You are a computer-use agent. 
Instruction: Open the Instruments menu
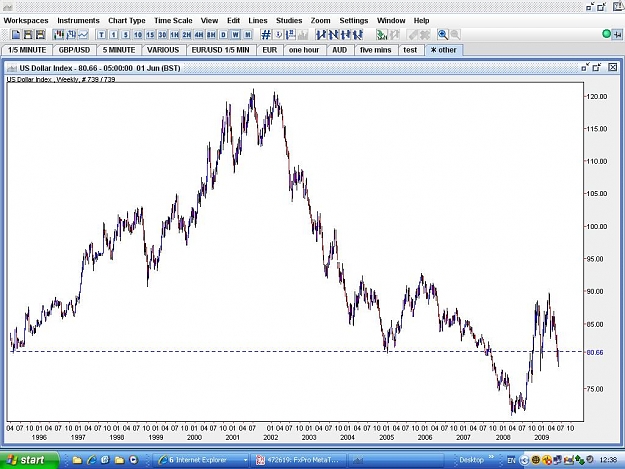78,21
